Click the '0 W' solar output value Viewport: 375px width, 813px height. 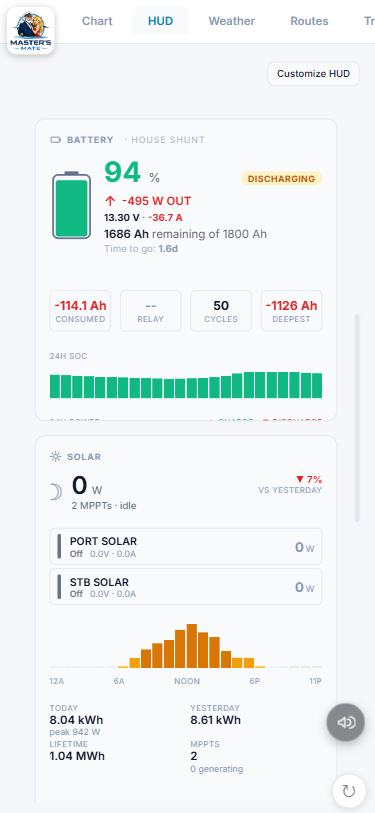(87, 486)
